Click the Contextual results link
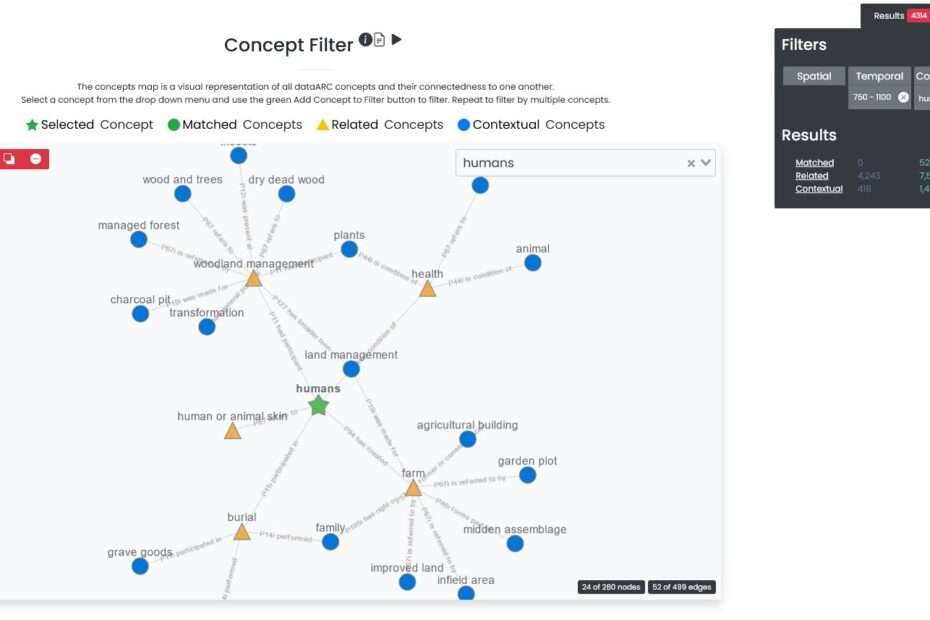Viewport: 930px width, 620px height. [x=818, y=189]
